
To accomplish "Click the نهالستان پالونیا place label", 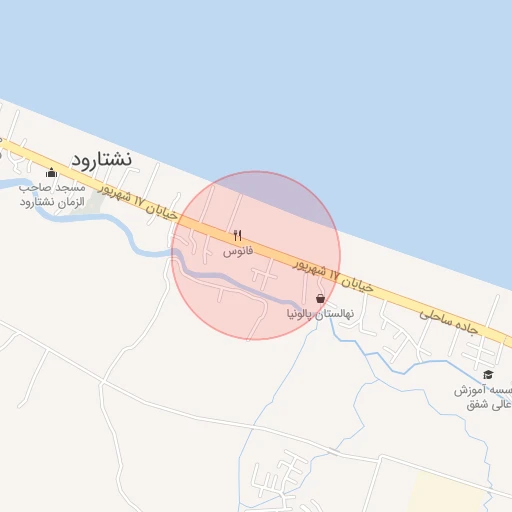I will point(320,314).
